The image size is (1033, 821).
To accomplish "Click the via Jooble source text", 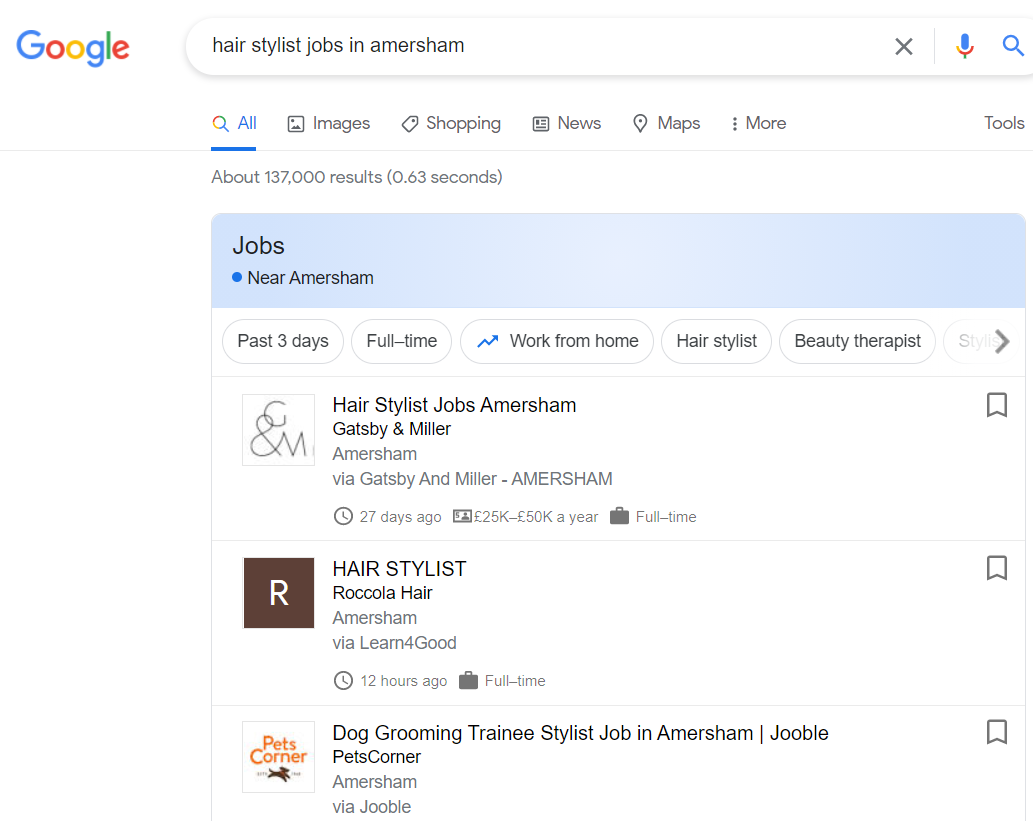I will pos(372,807).
